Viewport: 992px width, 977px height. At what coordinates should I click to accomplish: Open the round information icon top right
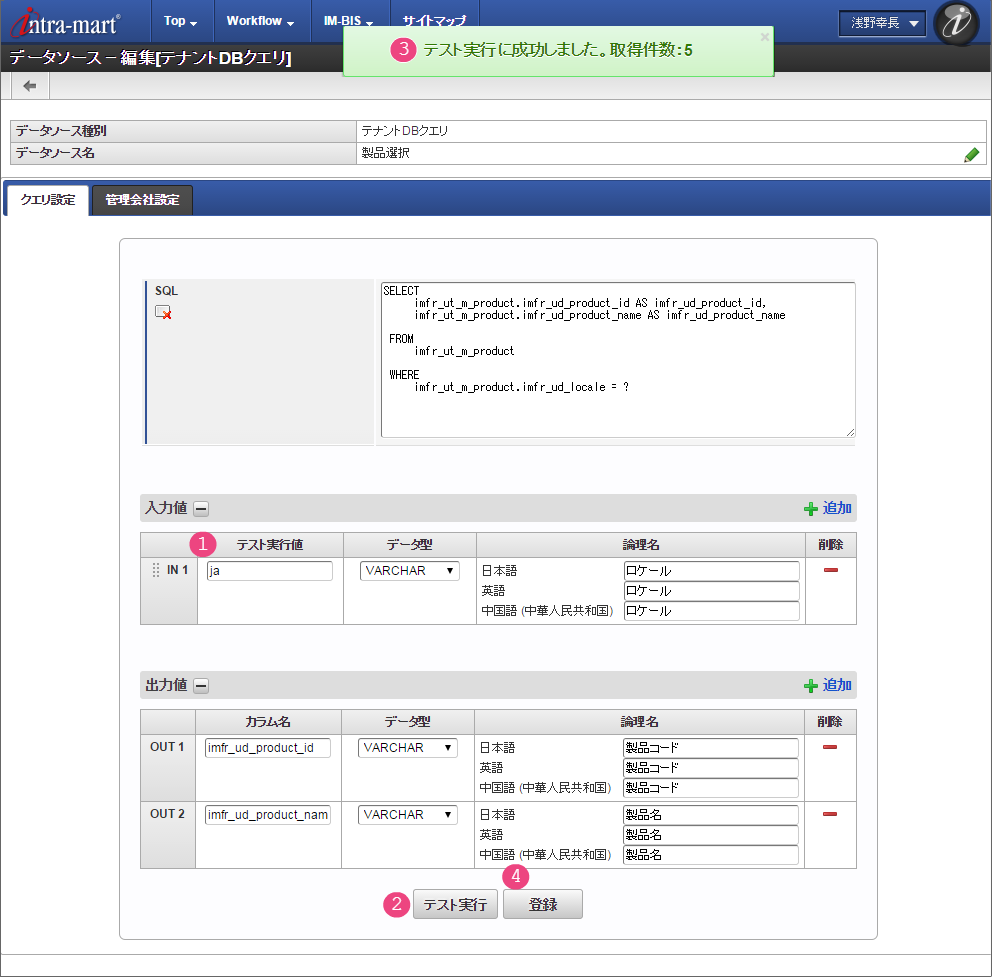[x=957, y=23]
